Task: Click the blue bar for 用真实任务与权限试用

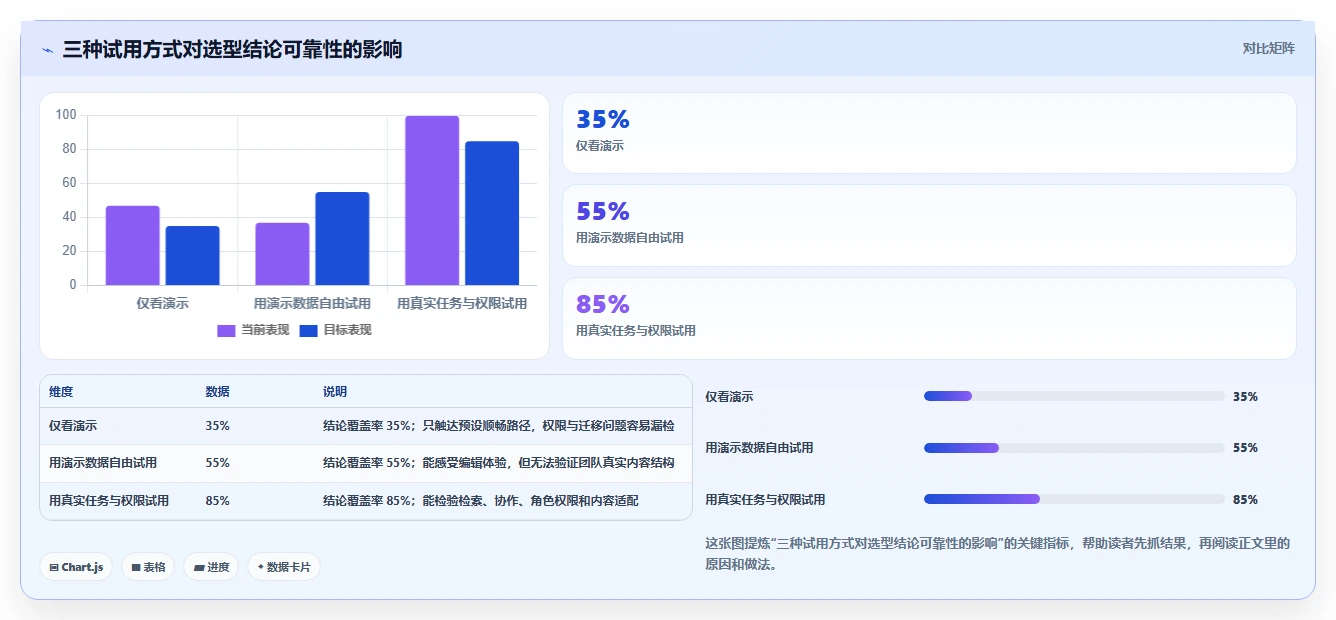Action: (492, 213)
